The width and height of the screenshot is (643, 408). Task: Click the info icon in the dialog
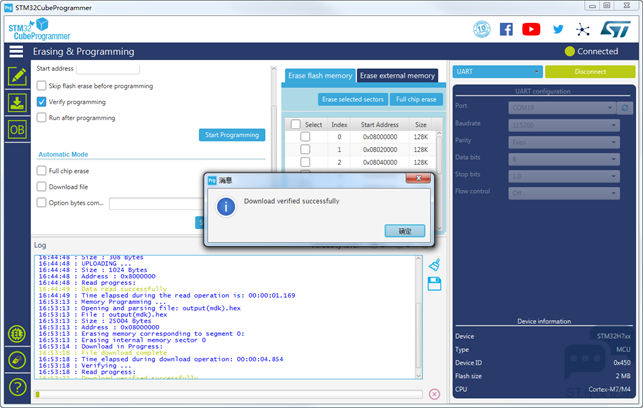pos(226,207)
